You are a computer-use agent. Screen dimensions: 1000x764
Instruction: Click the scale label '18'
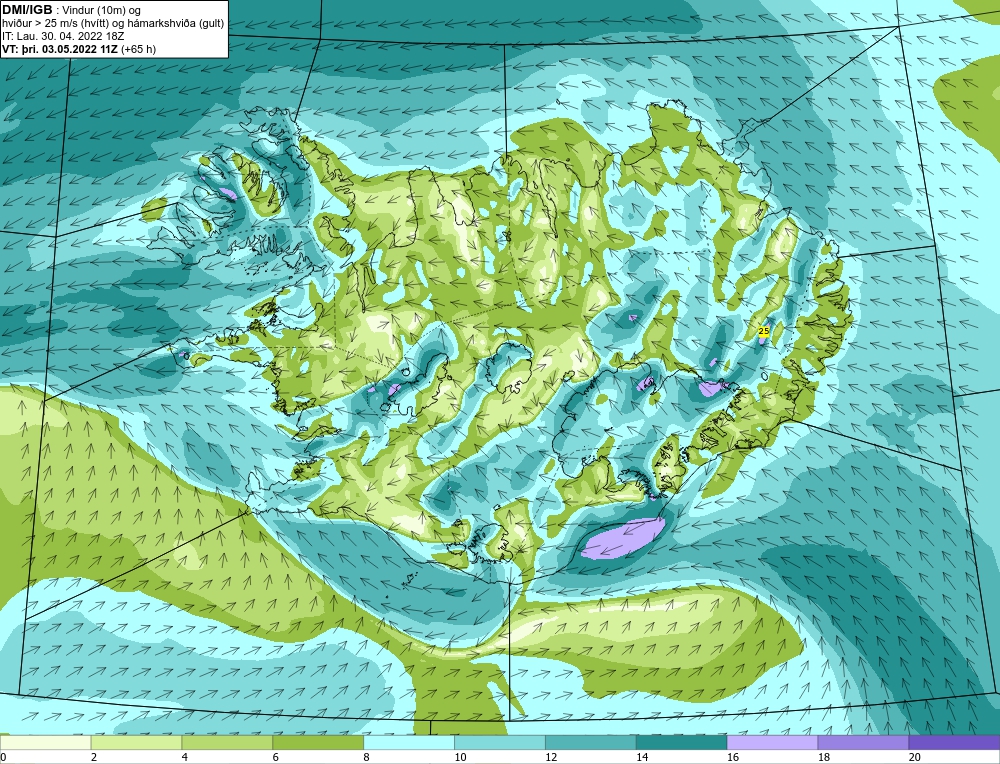[823, 757]
